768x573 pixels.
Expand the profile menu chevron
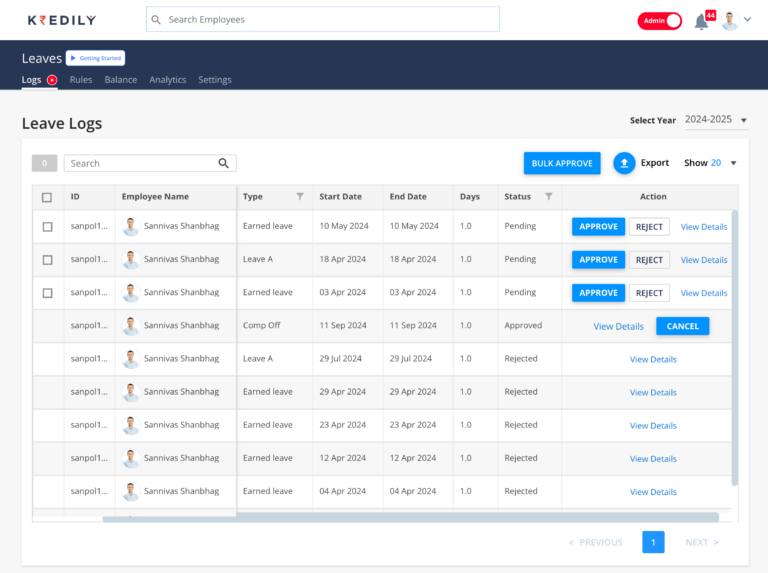747,20
